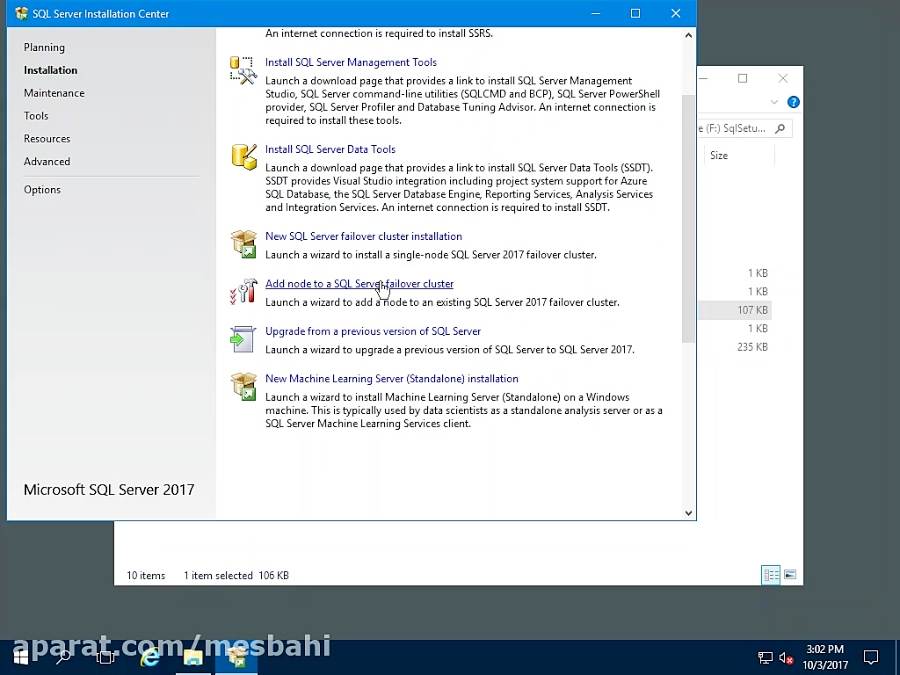Click the Machine Learning Server installation icon
The height and width of the screenshot is (675, 900).
242,387
